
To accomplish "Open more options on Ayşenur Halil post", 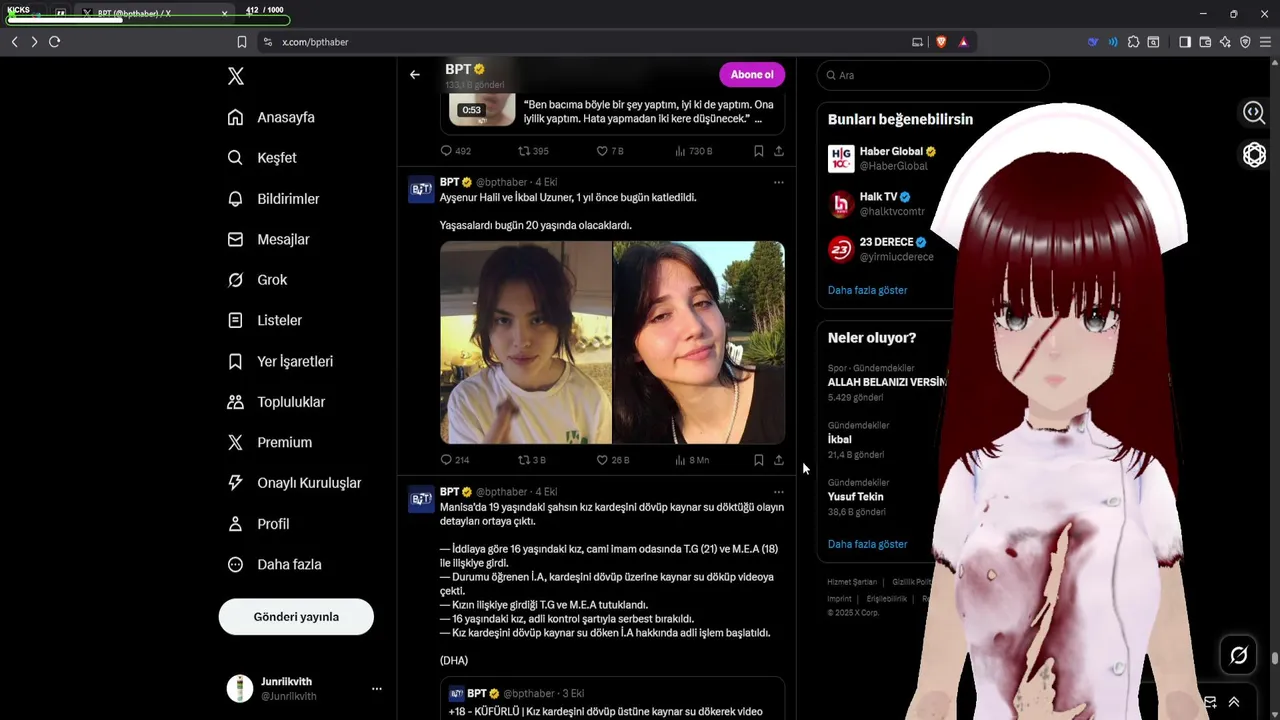I will 779,182.
